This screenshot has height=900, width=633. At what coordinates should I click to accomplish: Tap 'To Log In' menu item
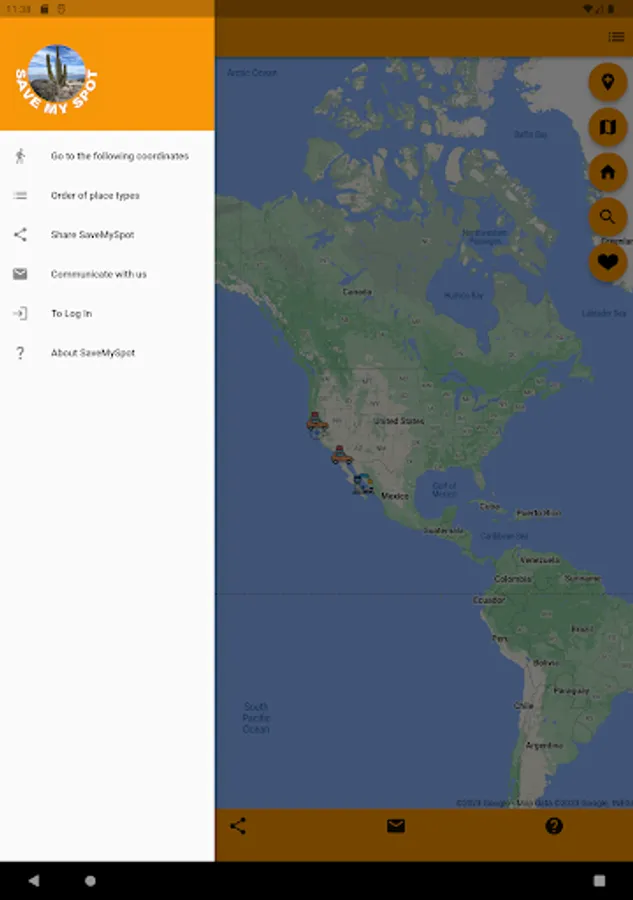coord(107,313)
